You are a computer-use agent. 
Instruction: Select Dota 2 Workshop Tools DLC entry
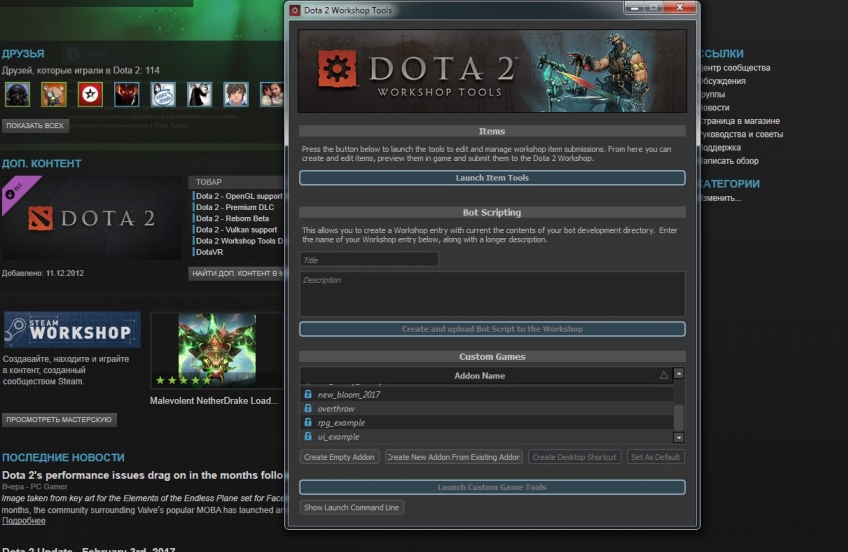click(x=239, y=241)
